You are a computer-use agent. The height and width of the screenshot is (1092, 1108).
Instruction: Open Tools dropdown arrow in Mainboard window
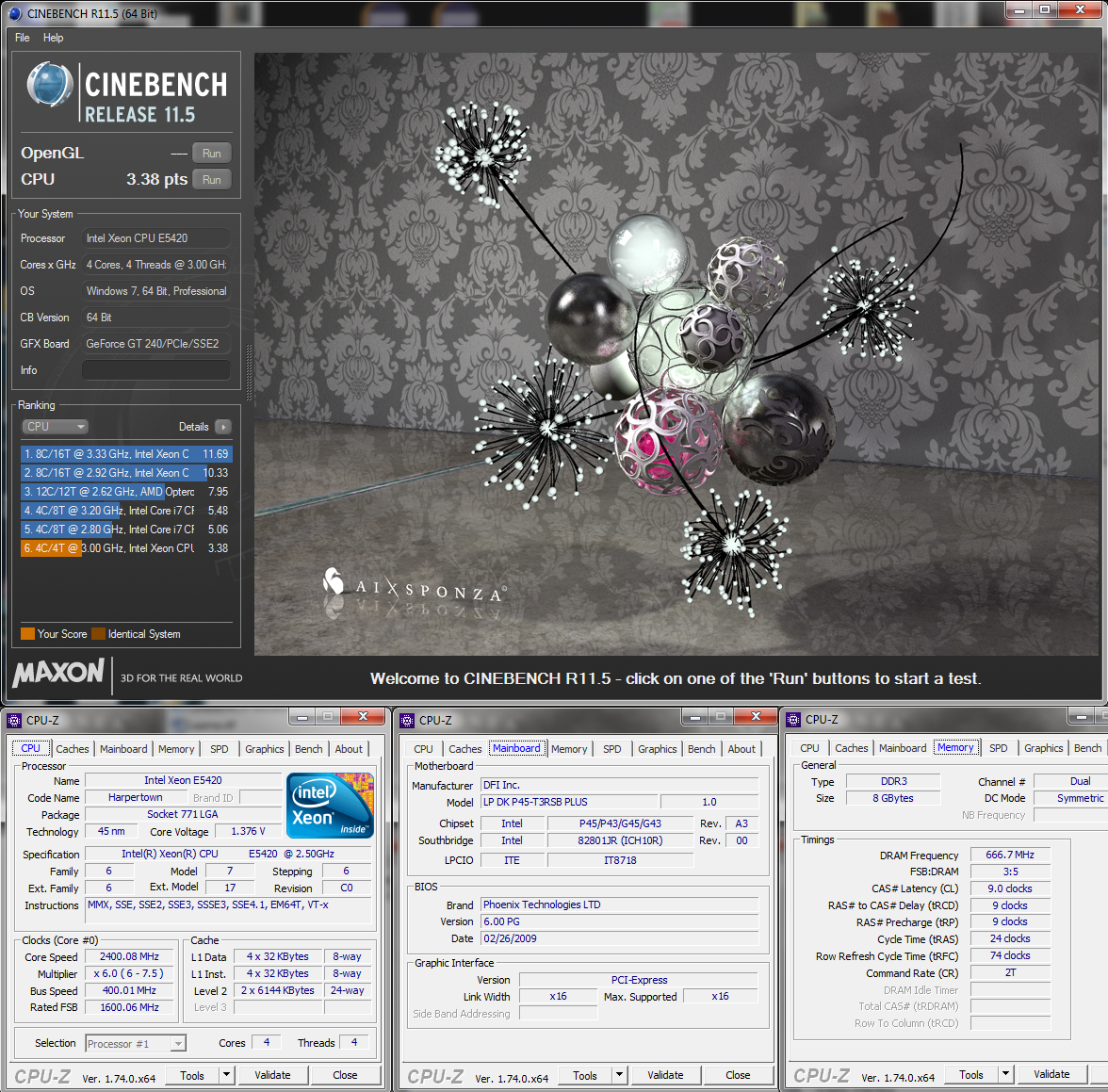[x=620, y=1075]
